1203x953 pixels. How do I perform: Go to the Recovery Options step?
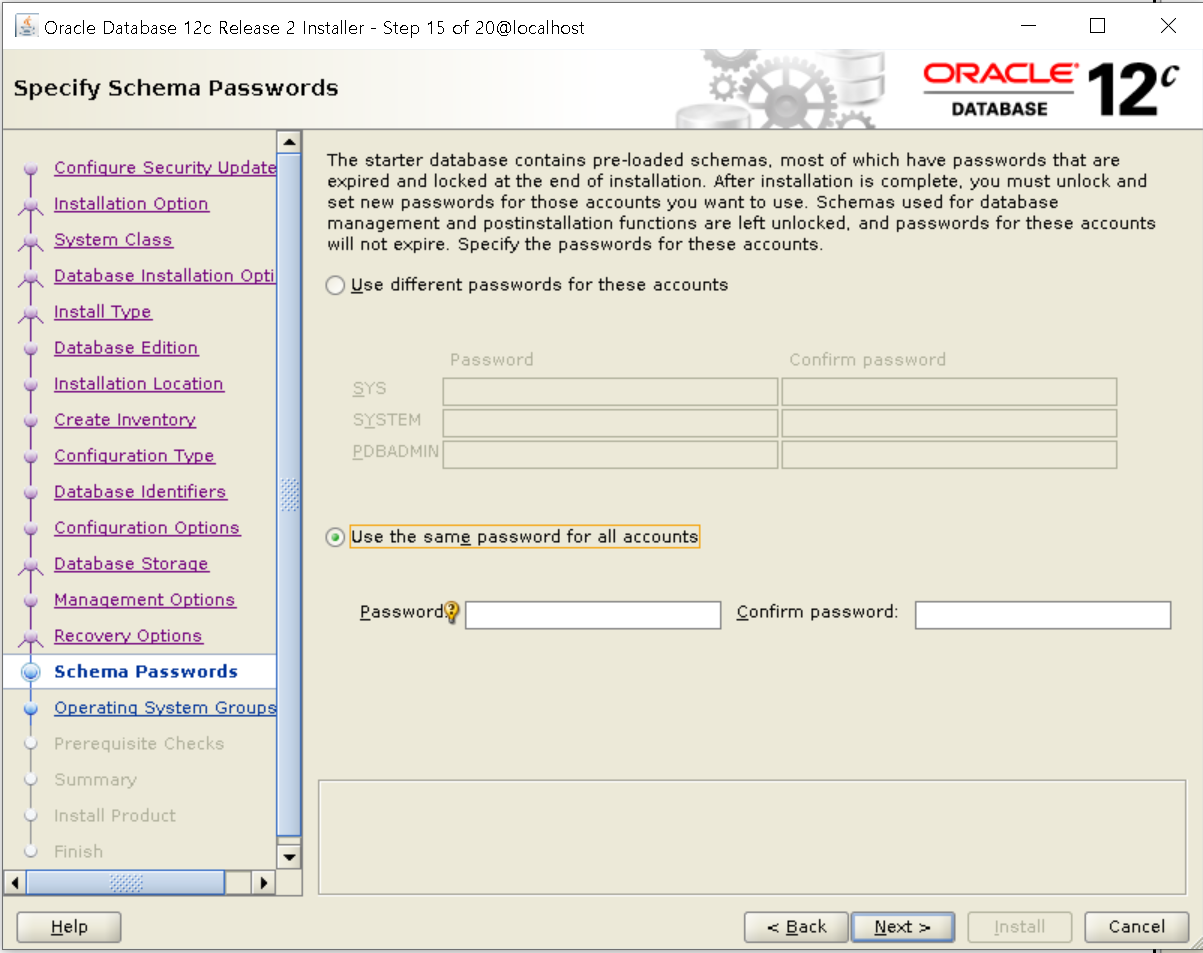(128, 636)
